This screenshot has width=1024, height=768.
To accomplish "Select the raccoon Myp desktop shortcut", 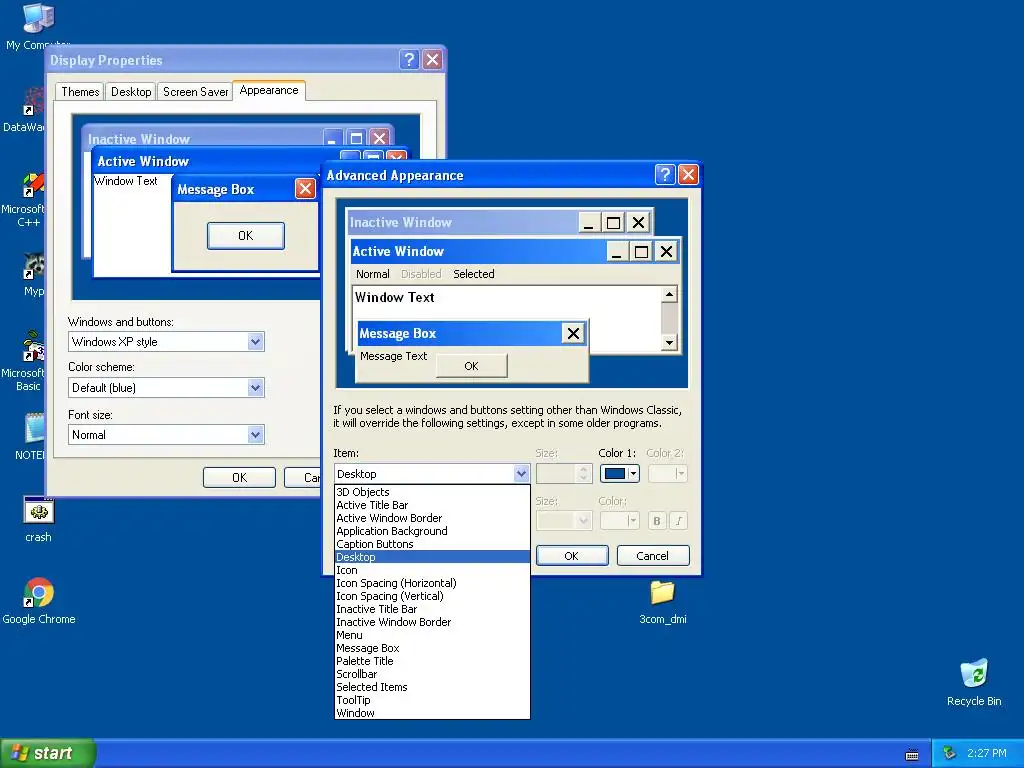I will coord(33,266).
